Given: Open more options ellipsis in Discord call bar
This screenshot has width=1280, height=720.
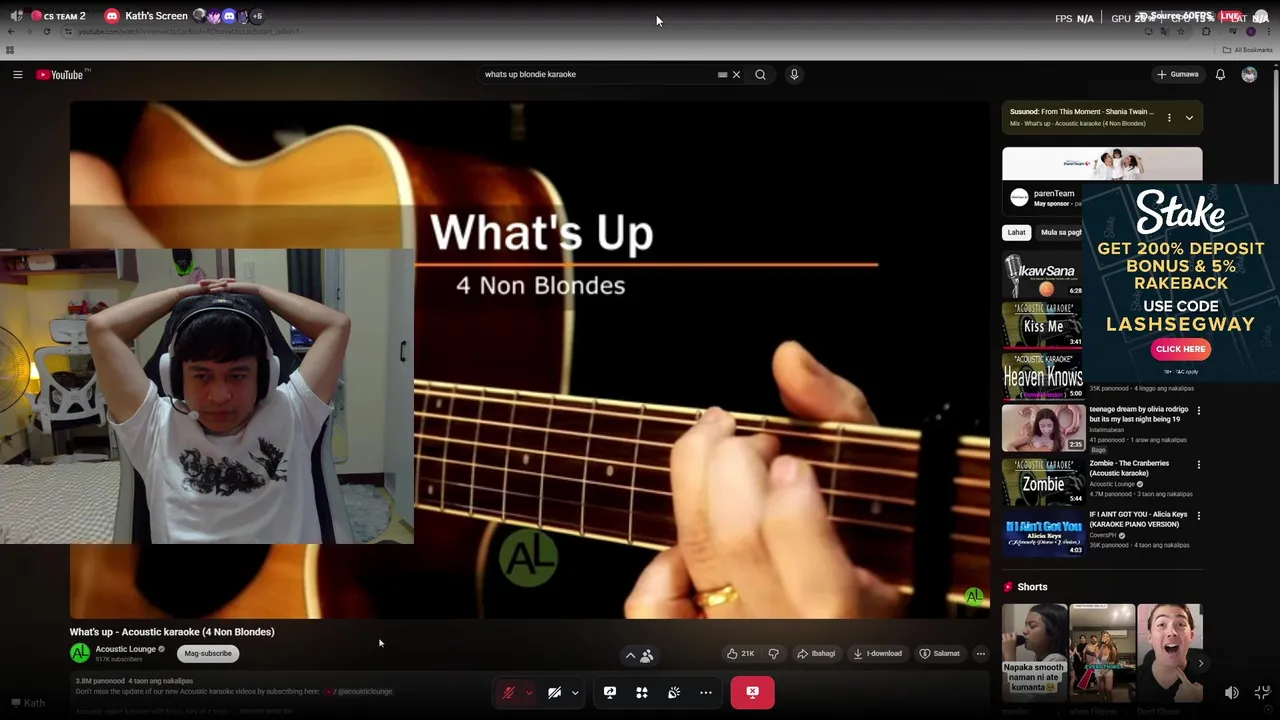Looking at the screenshot, I should (x=706, y=692).
